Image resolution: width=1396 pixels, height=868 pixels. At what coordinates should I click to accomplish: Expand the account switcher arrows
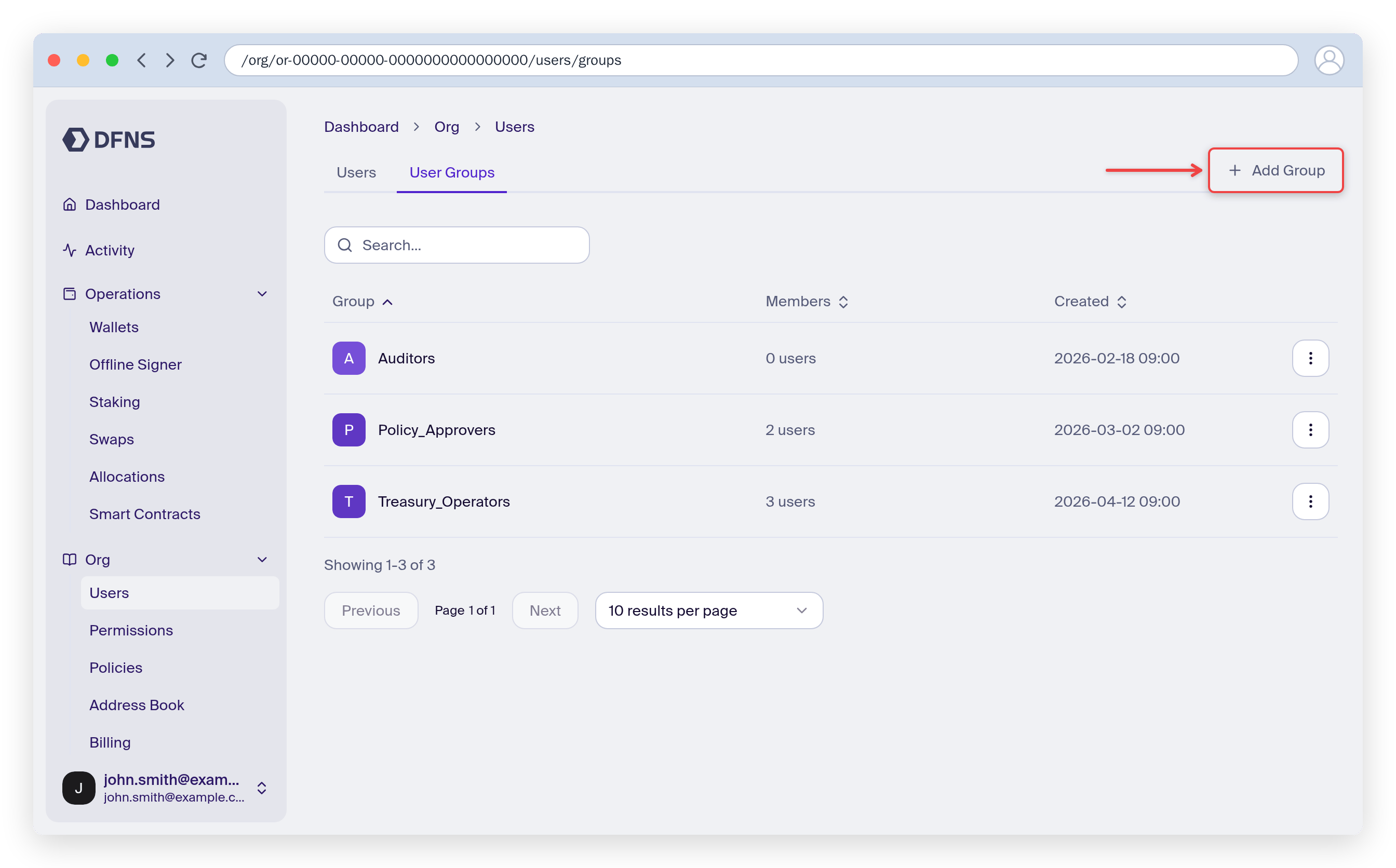click(x=261, y=788)
